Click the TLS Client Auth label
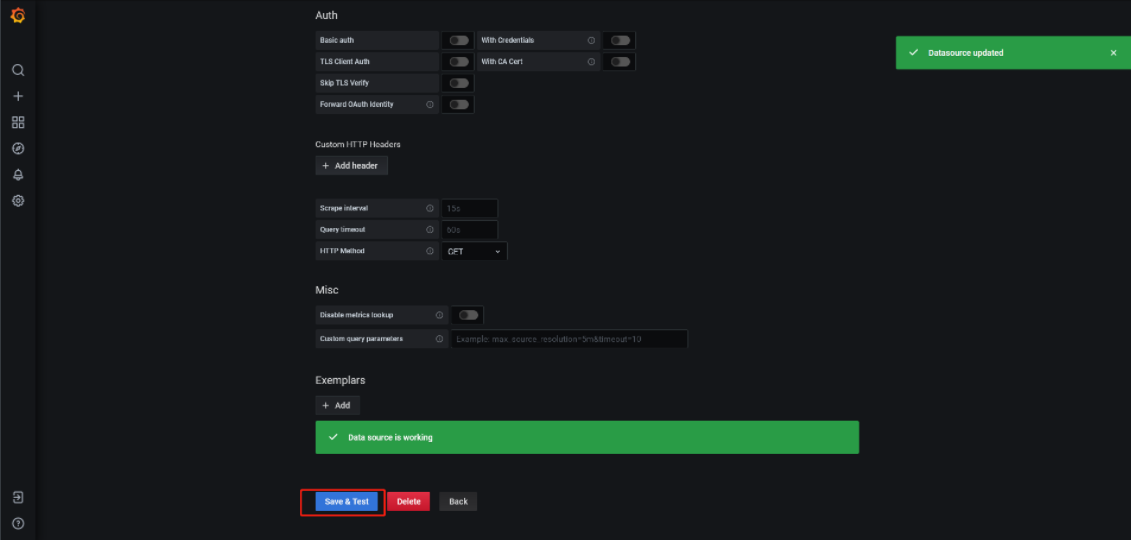This screenshot has height=540, width=1131. (x=345, y=62)
